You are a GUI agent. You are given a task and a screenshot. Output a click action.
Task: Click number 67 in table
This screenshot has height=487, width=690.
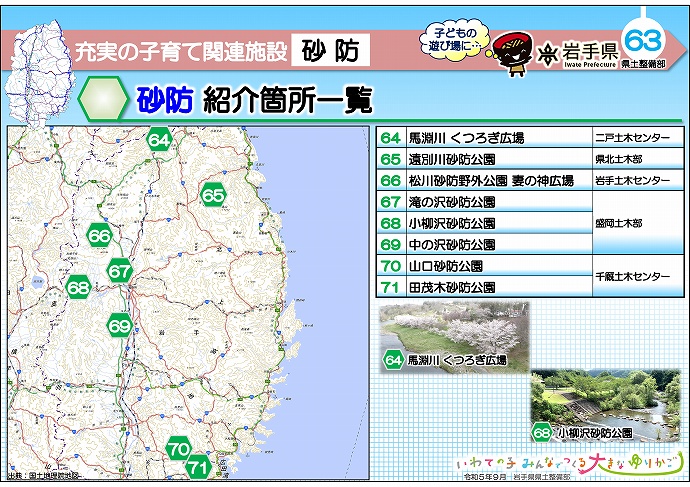390,202
